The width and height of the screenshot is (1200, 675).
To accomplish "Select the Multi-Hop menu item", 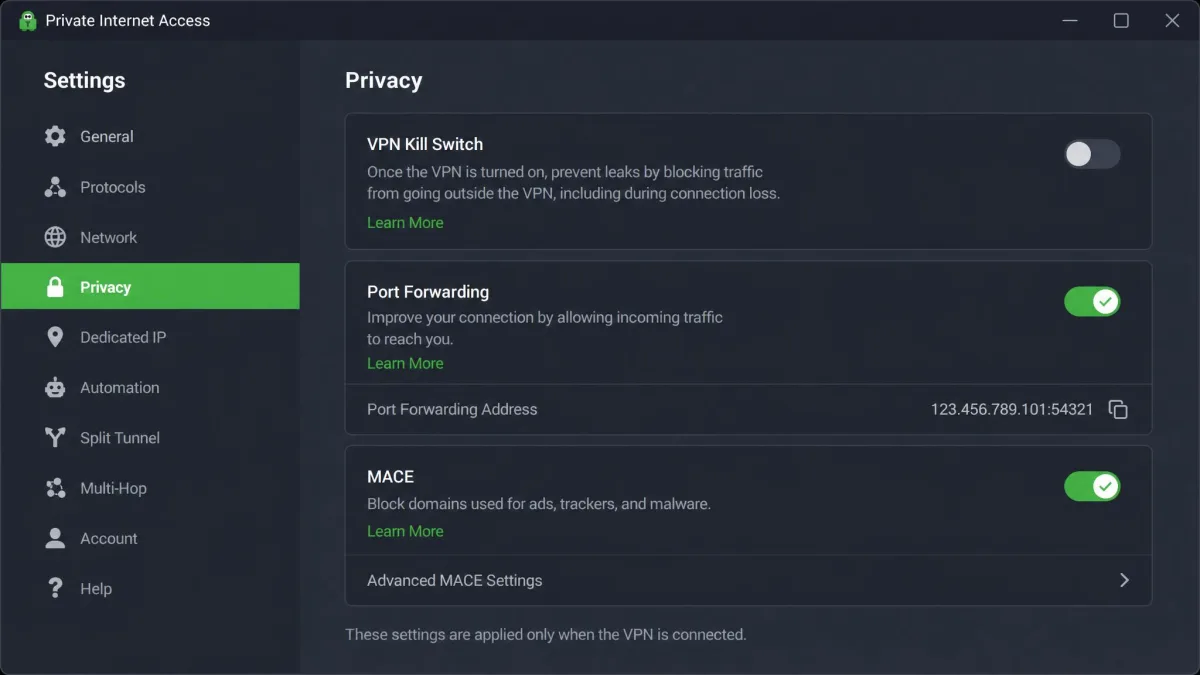I will tap(150, 488).
